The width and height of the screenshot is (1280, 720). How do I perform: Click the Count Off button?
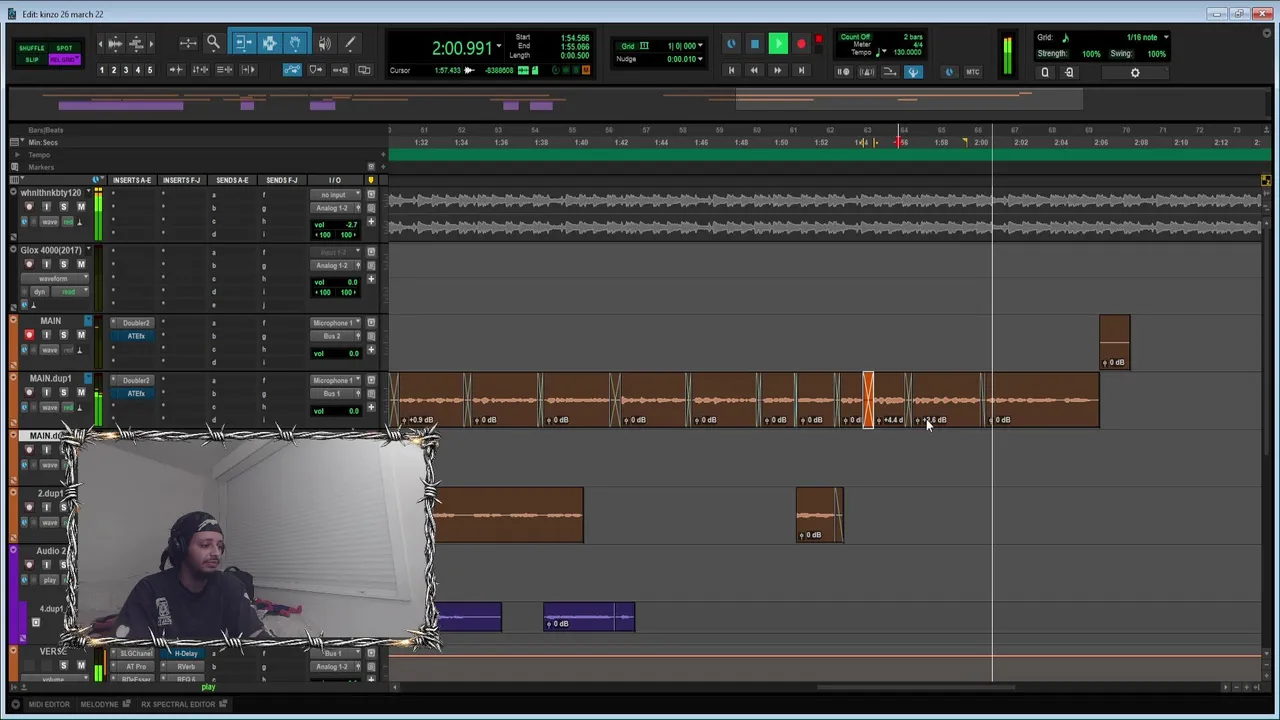(855, 37)
